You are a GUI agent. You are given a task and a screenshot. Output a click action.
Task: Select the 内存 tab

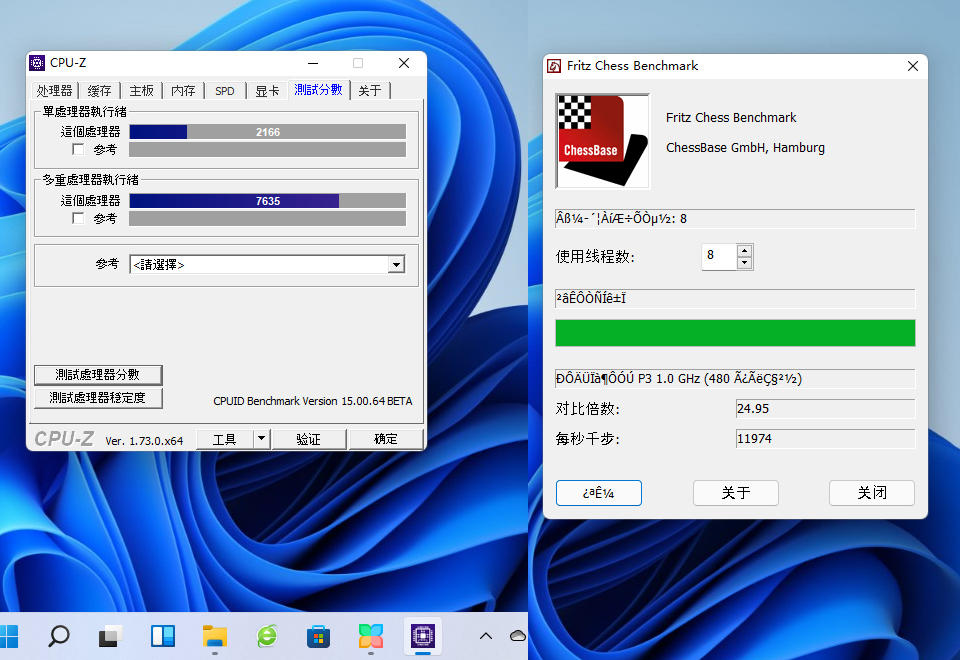(x=183, y=91)
